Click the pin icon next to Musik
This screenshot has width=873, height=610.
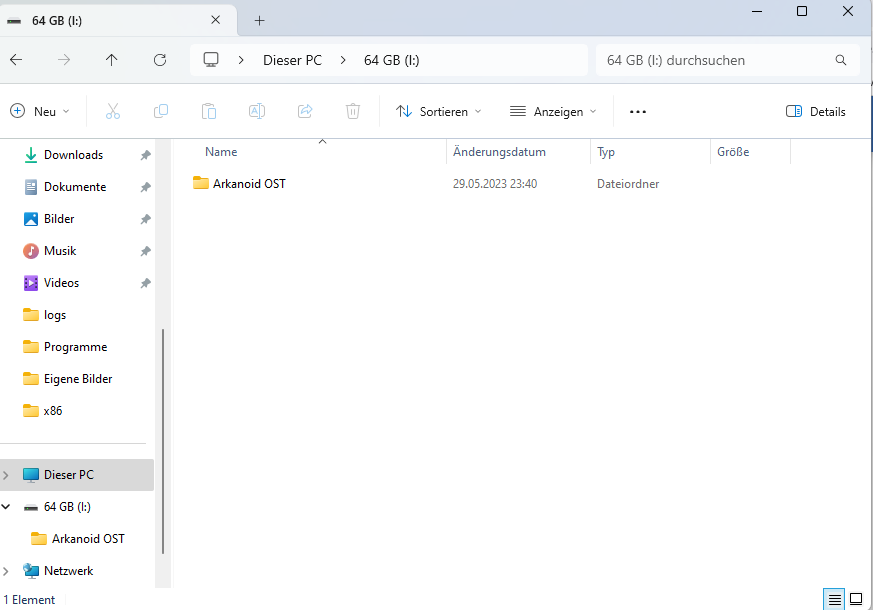click(145, 251)
